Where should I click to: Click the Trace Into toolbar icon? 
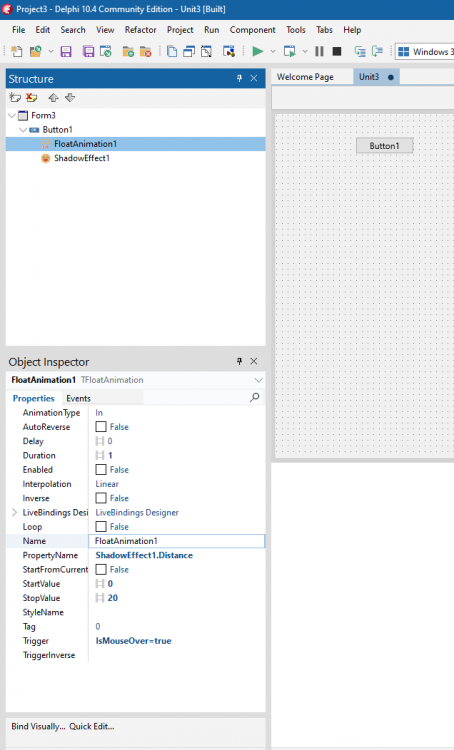pyautogui.click(x=360, y=51)
